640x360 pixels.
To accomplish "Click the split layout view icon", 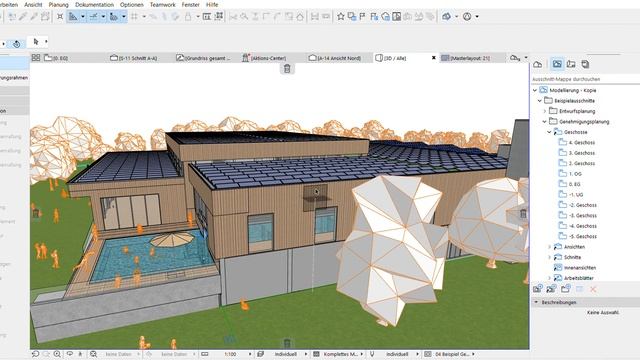I will (396, 17).
